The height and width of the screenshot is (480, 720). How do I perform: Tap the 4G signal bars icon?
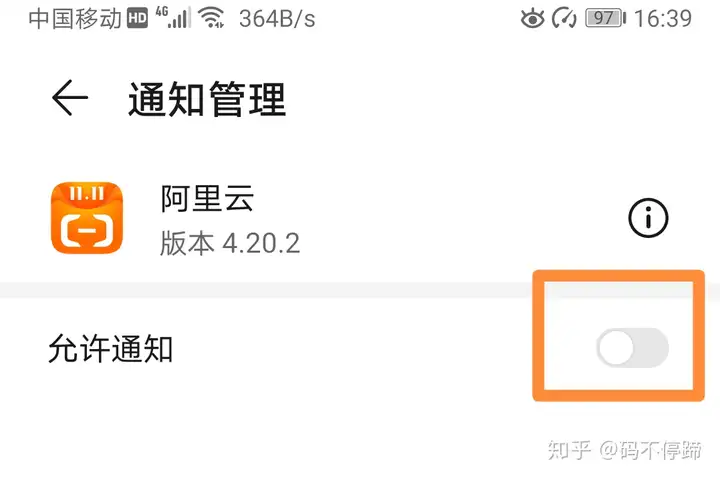[173, 17]
